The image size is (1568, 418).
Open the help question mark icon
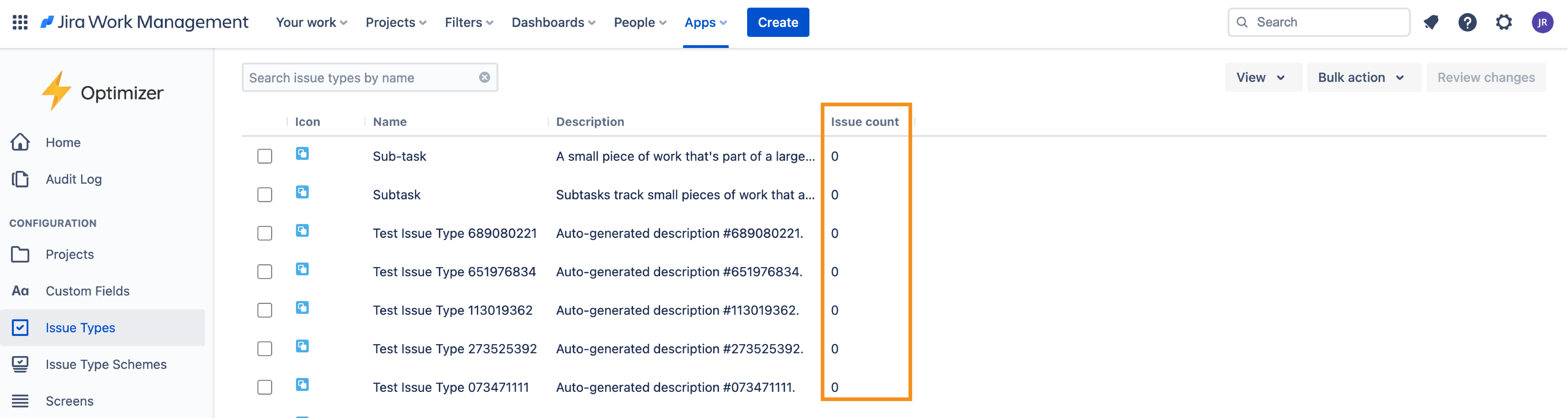[1467, 23]
